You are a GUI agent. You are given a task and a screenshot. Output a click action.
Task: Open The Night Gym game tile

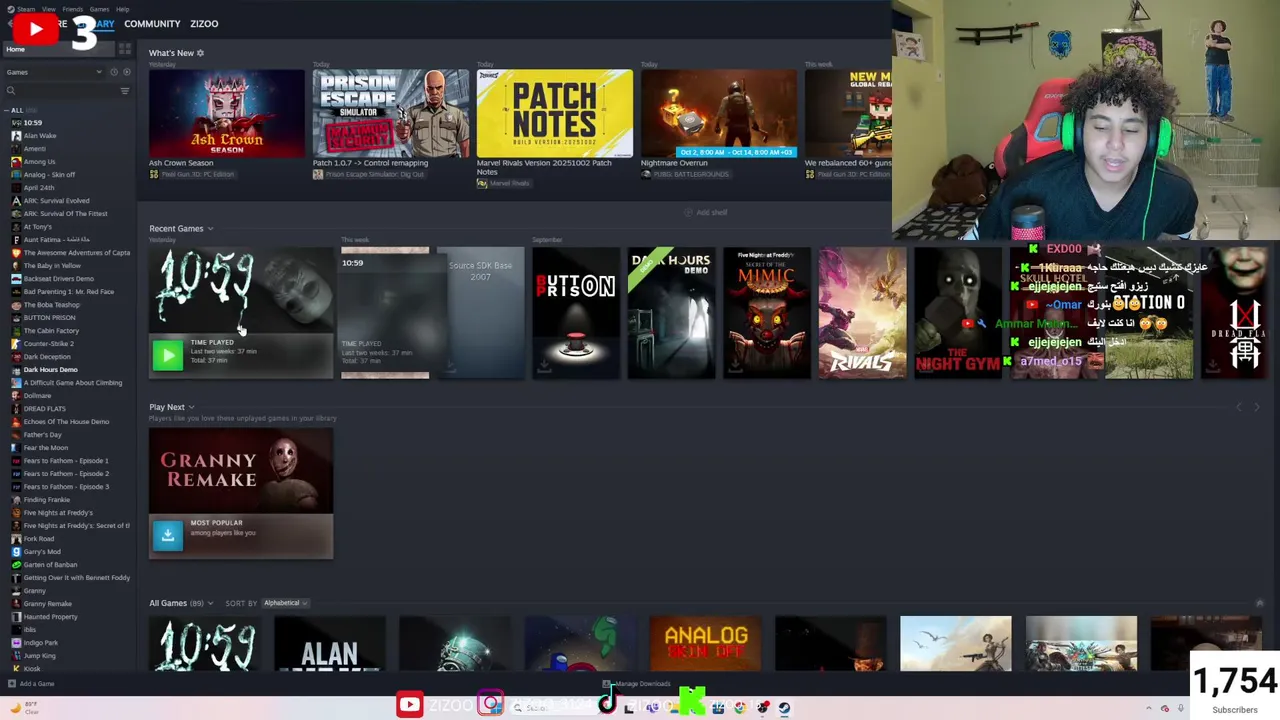(x=958, y=313)
